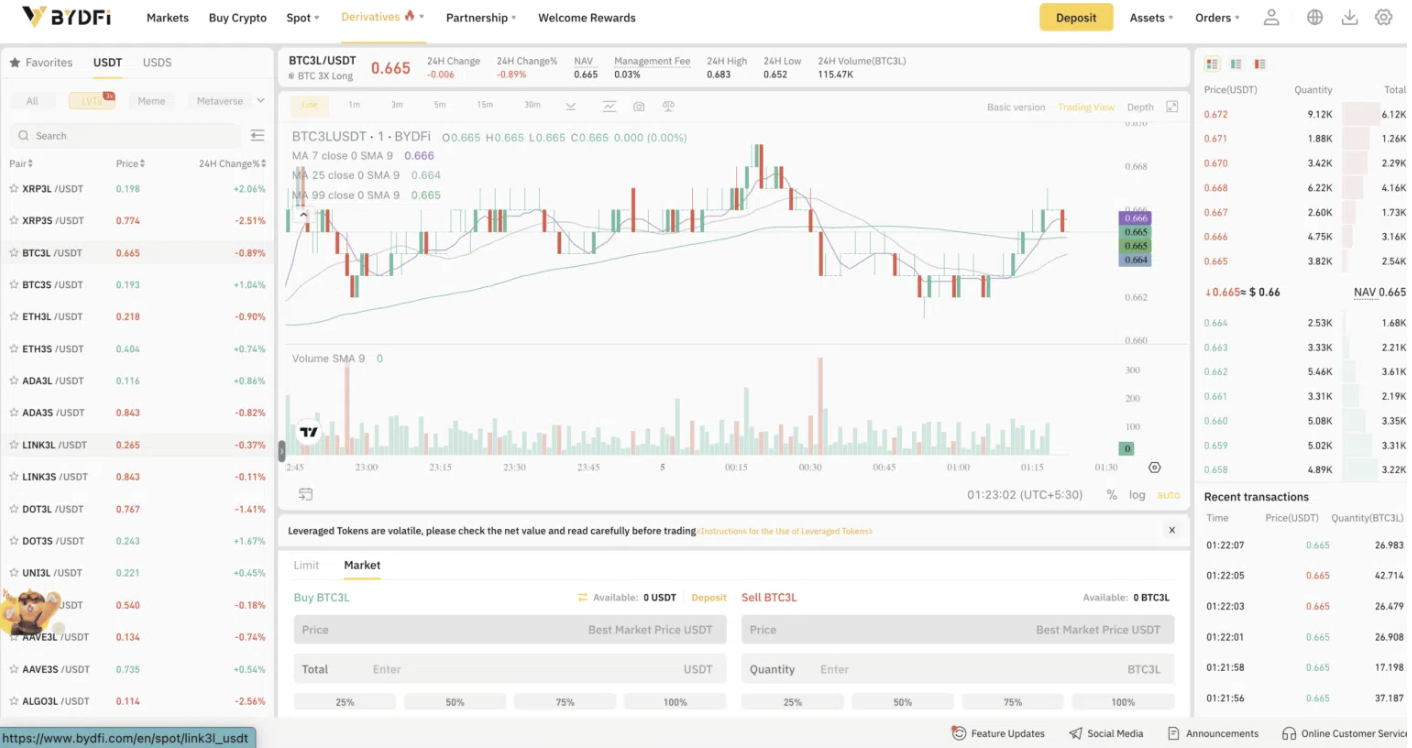Open the Assets dropdown
1412x748 pixels.
pyautogui.click(x=1152, y=18)
